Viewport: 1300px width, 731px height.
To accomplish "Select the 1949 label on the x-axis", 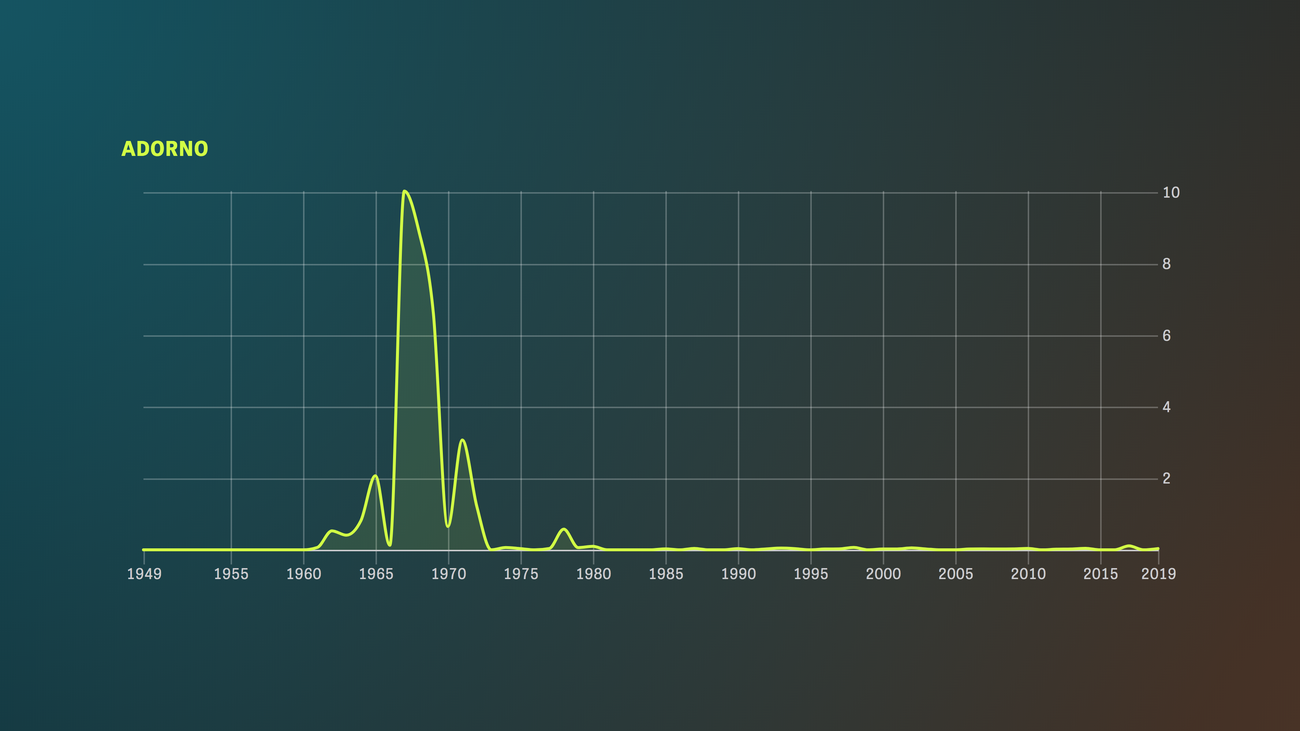I will pos(144,574).
